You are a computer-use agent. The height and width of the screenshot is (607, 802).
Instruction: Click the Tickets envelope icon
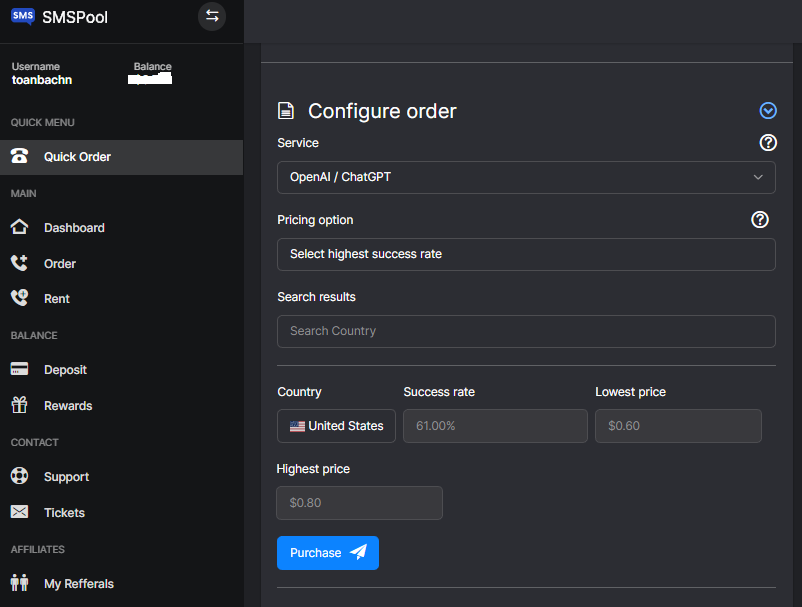[x=19, y=513]
